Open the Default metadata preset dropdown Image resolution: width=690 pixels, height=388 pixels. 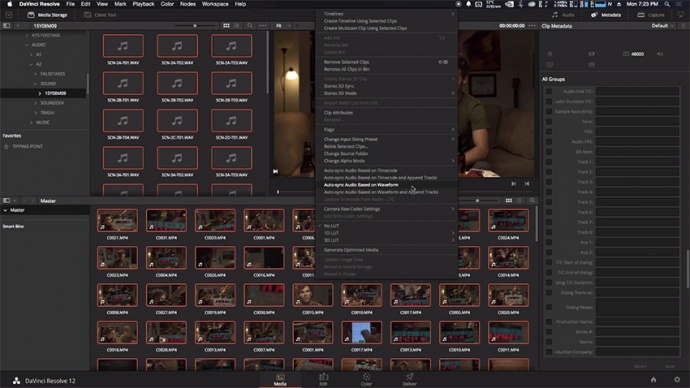[663, 26]
